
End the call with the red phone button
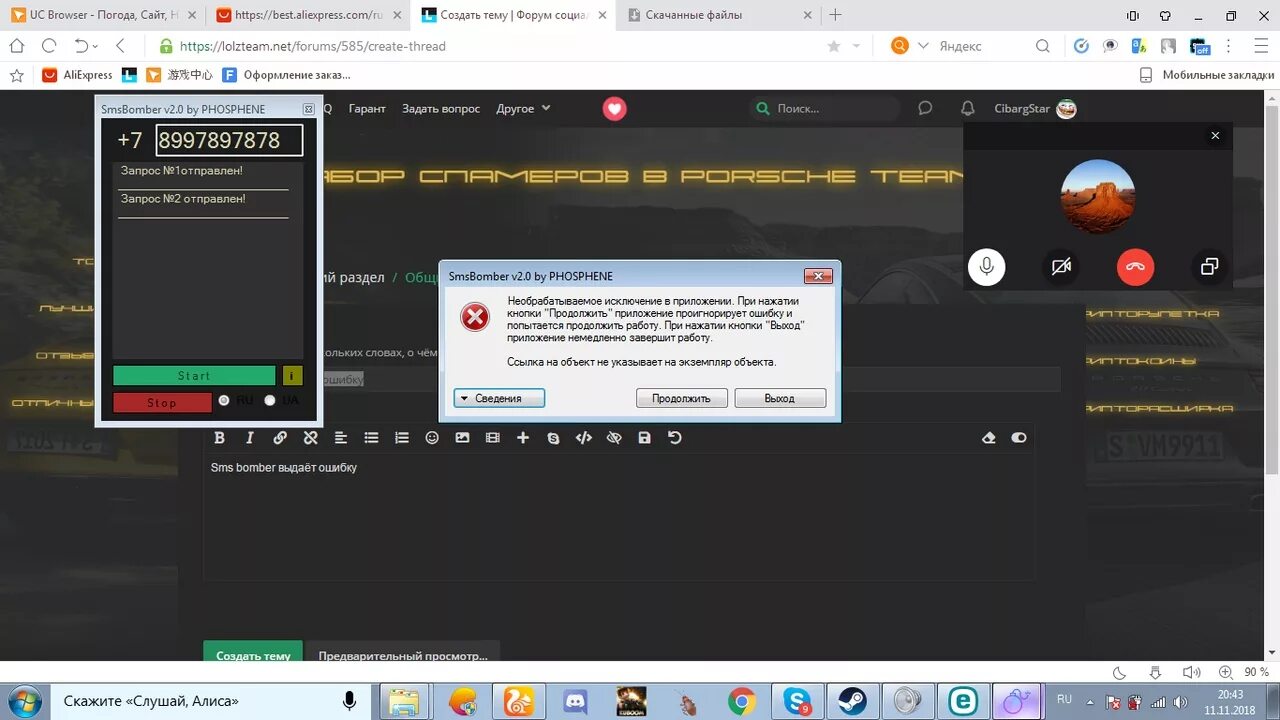tap(1135, 266)
